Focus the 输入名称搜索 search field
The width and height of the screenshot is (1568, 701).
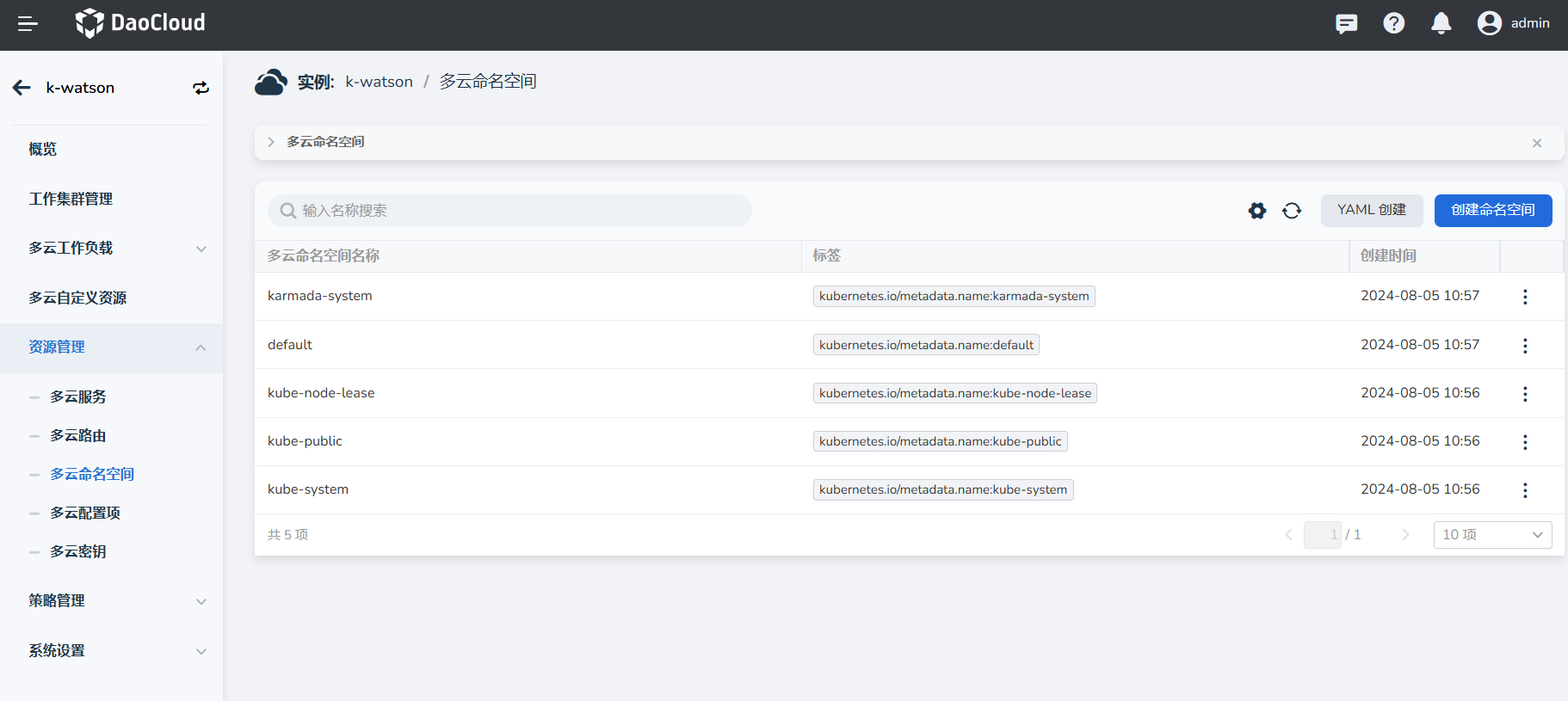516,211
